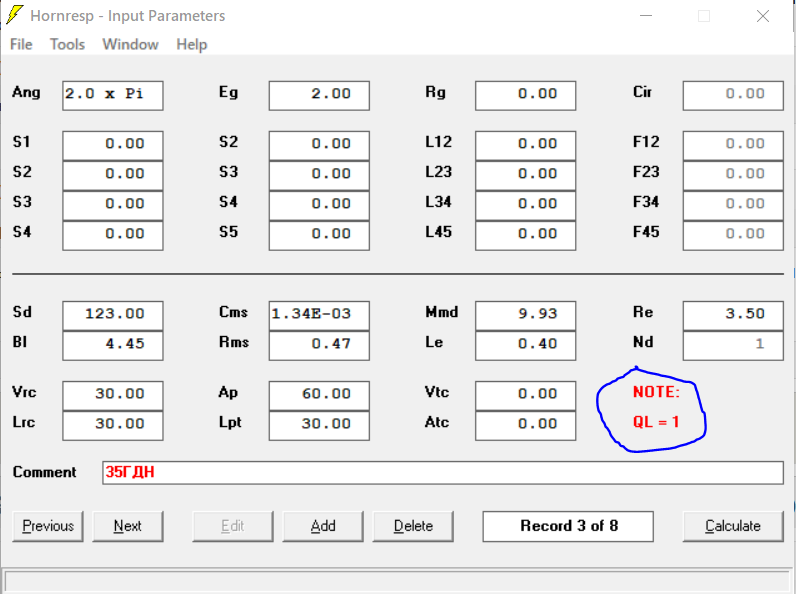Click the Atc input field
This screenshot has height=594, width=796.
click(525, 426)
